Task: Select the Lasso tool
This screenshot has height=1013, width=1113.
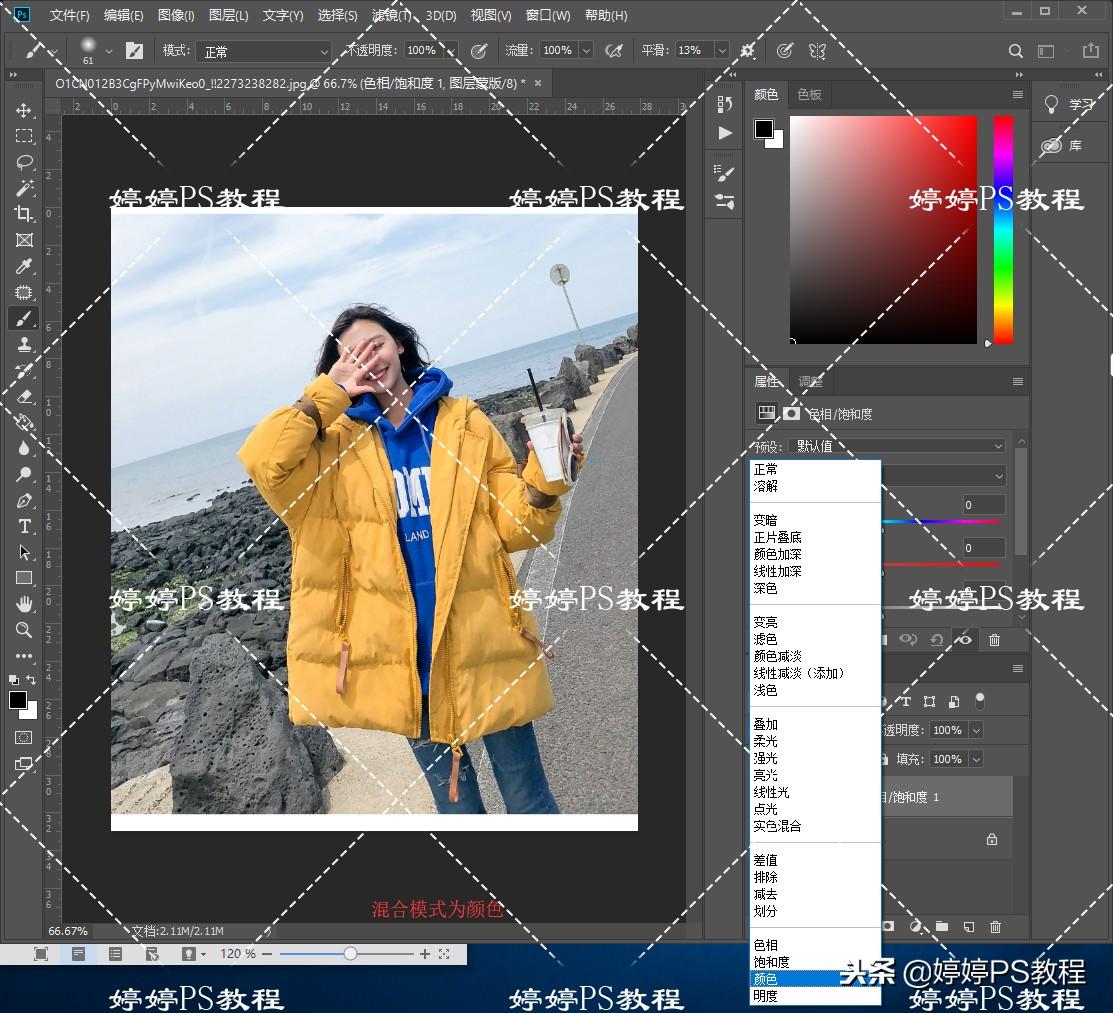Action: tap(23, 162)
